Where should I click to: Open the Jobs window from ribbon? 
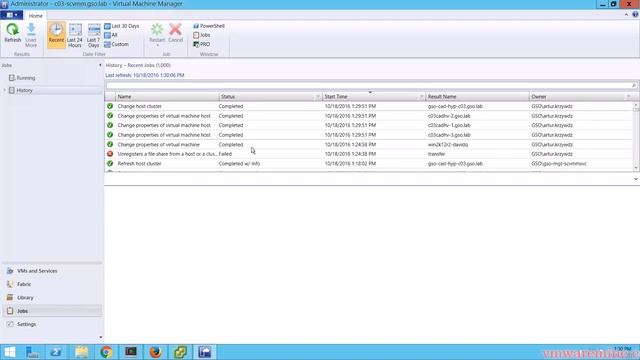pos(202,35)
